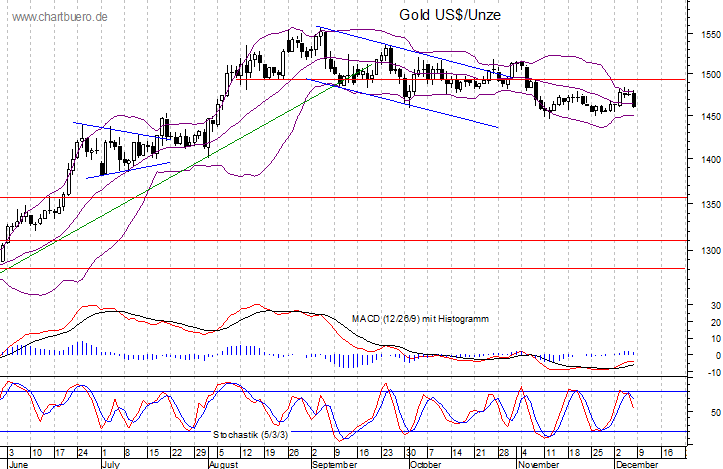Viewport: 723px width, 469px height.
Task: Click date label 12 in August
Action: tap(247, 453)
